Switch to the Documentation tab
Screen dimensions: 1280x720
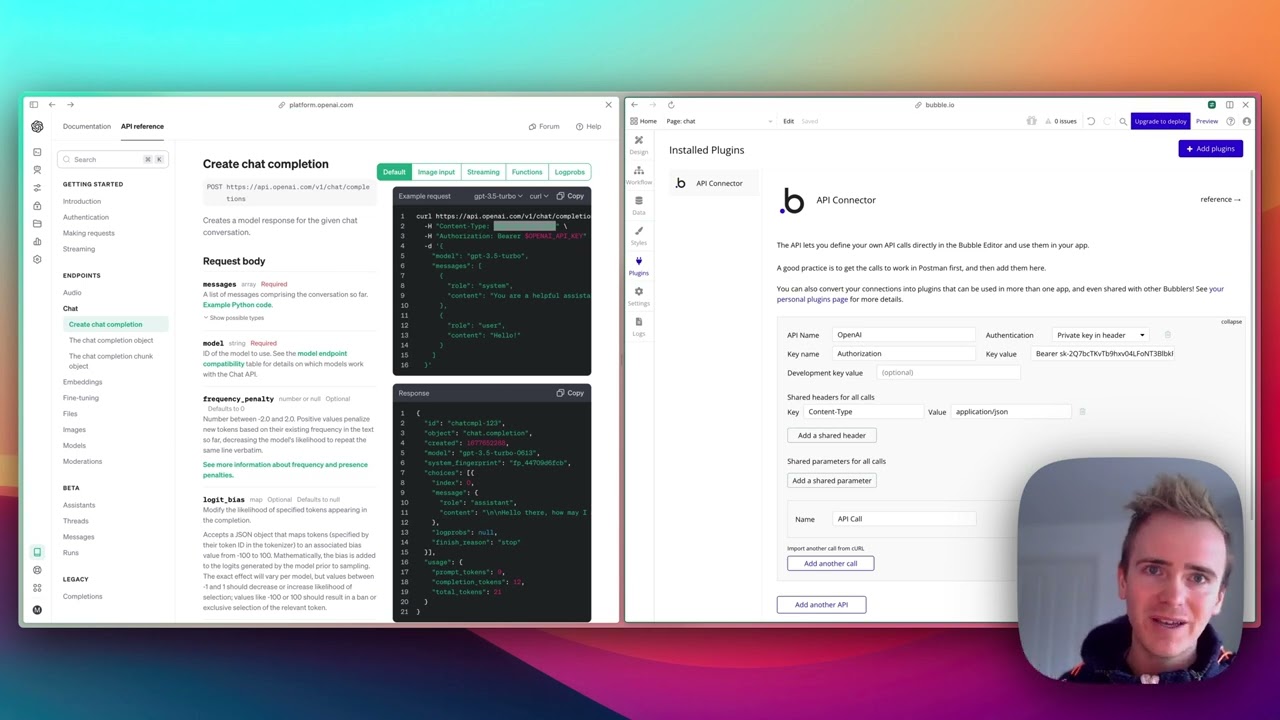coord(87,126)
